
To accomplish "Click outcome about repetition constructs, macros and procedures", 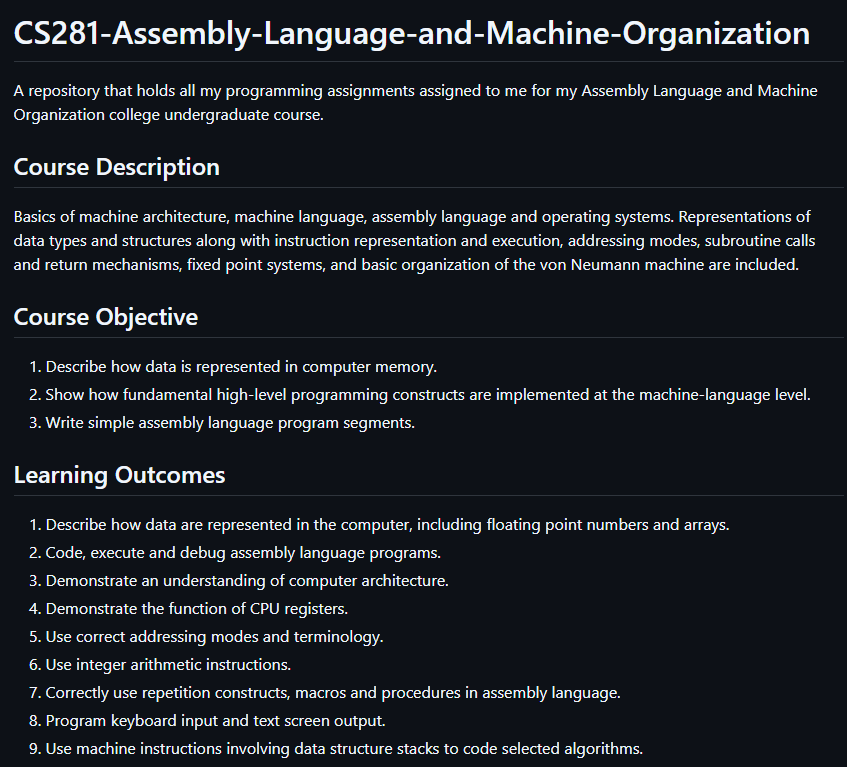I will click(x=333, y=693).
